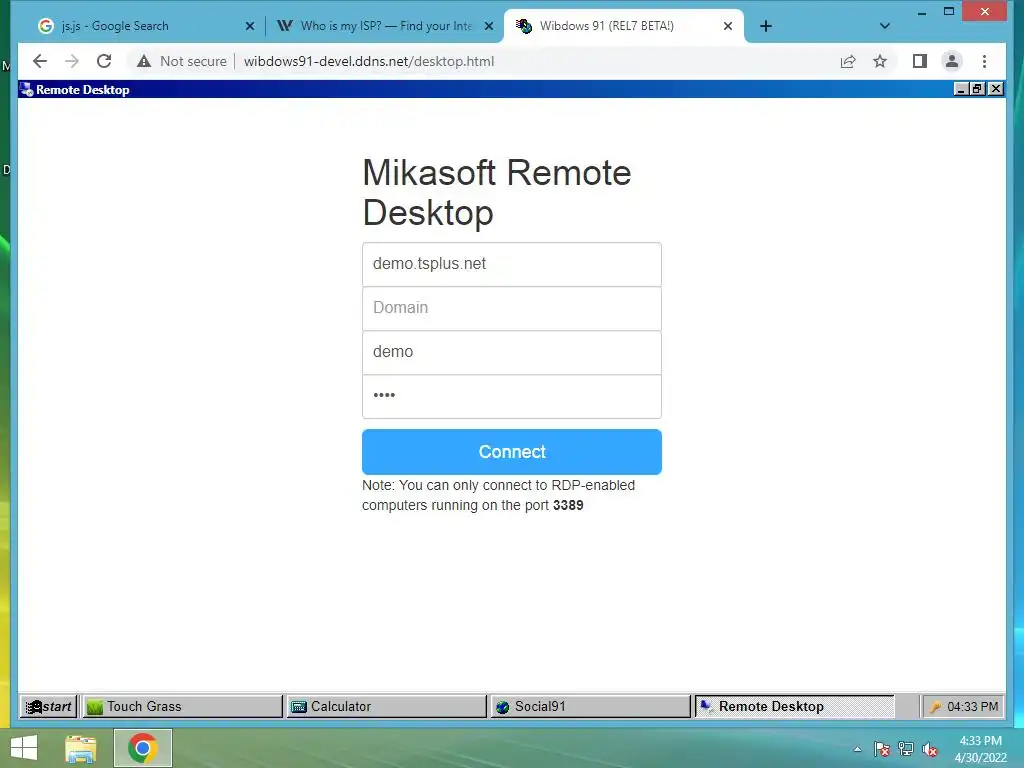
Task: Click the key icon in inner tray
Action: click(x=935, y=707)
